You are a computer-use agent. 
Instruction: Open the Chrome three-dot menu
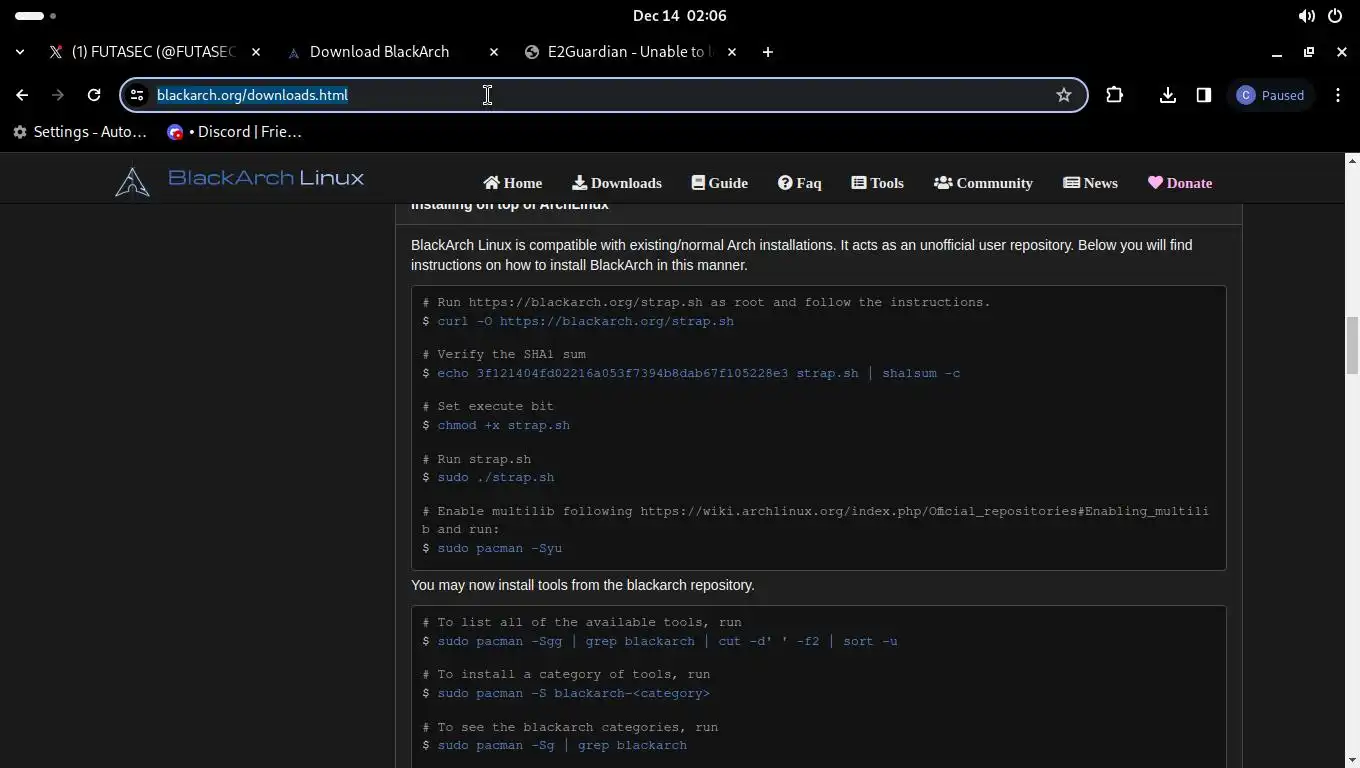click(x=1338, y=95)
